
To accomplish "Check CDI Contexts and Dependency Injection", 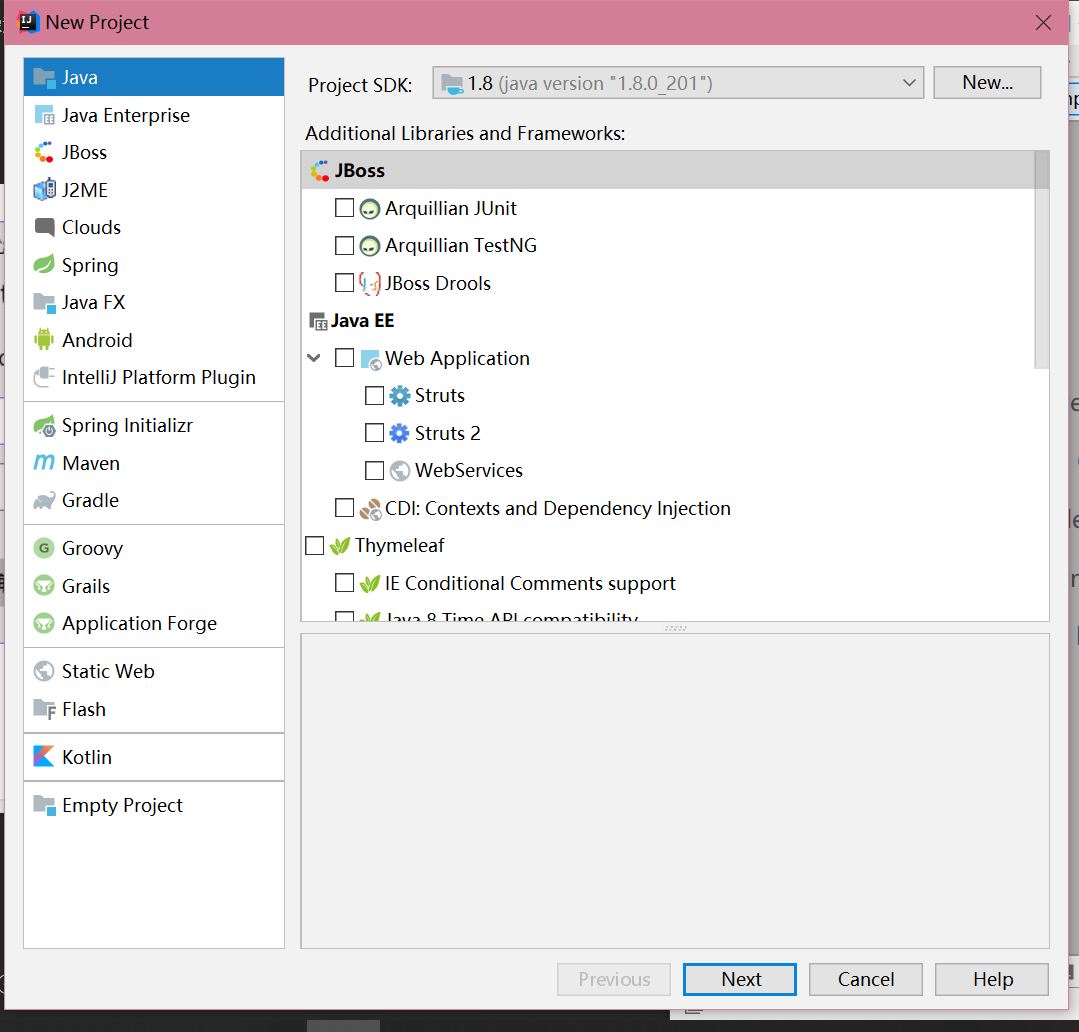I will click(x=344, y=508).
